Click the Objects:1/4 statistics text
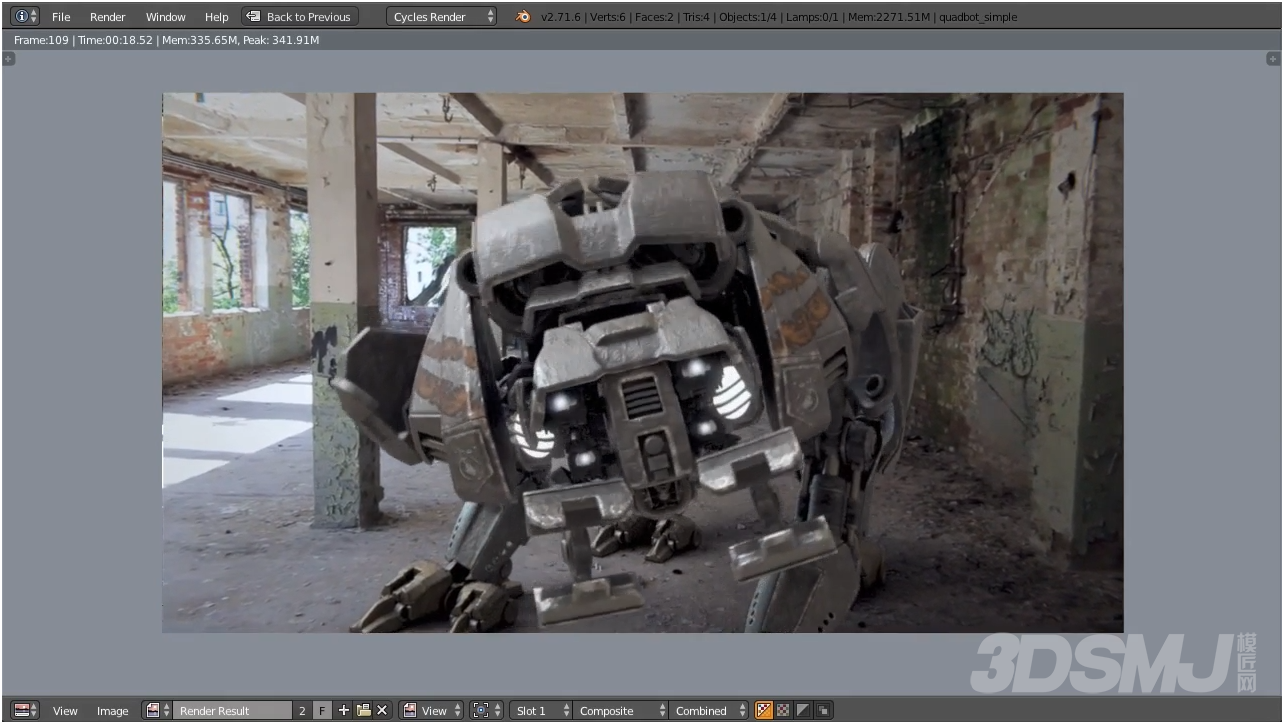Image resolution: width=1284 pixels, height=724 pixels. [747, 17]
